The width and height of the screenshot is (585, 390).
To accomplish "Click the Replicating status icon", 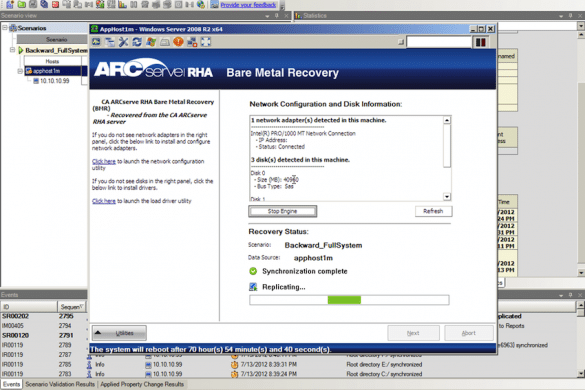I will [253, 287].
